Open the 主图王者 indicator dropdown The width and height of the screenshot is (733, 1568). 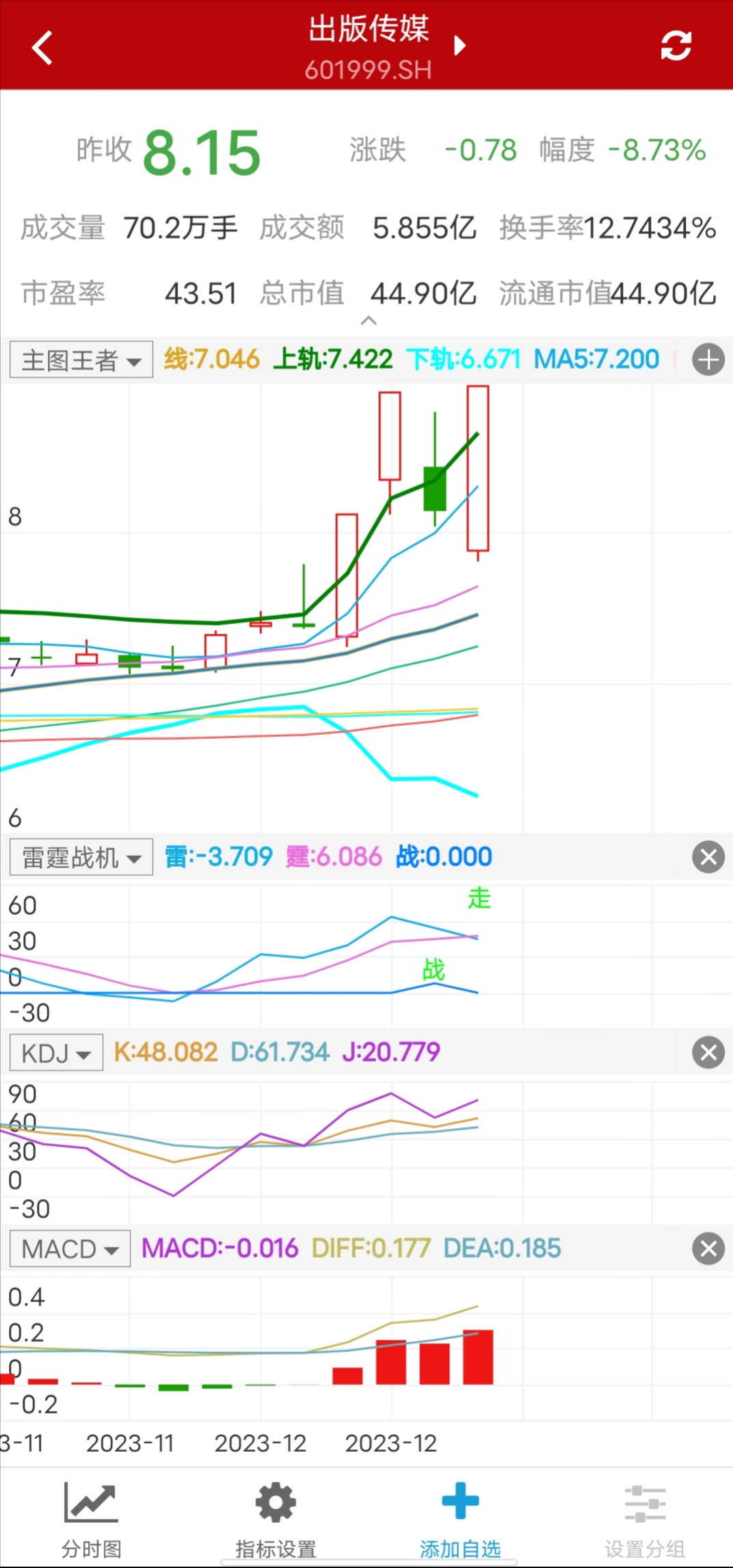81,361
